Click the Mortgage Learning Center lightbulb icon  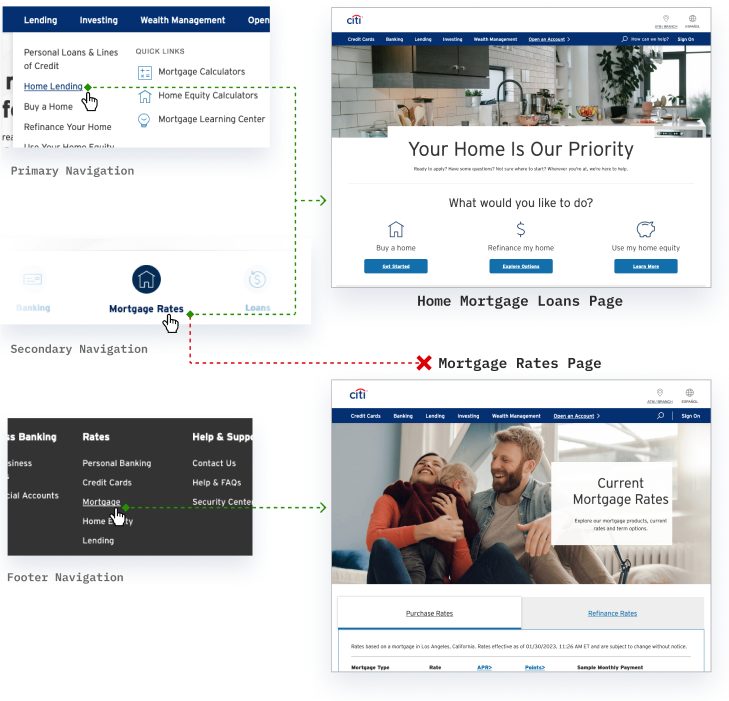(144, 120)
